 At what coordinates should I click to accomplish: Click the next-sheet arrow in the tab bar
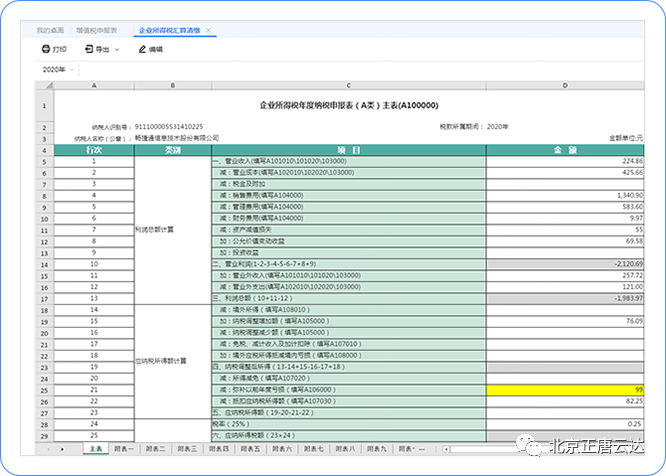(x=62, y=449)
